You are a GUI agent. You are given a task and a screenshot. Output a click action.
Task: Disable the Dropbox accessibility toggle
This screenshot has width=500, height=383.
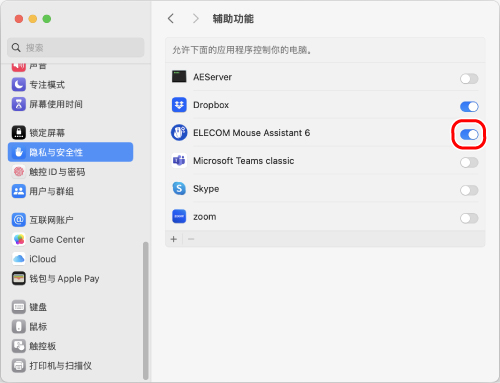469,107
